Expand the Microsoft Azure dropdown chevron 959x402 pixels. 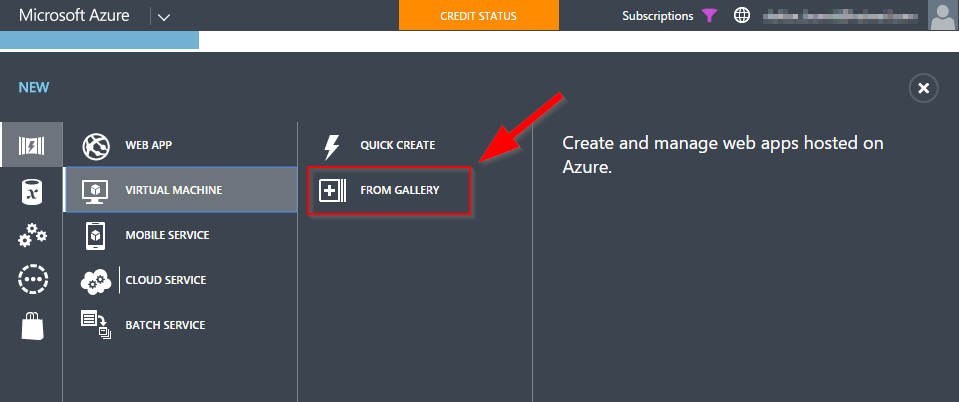[x=163, y=17]
